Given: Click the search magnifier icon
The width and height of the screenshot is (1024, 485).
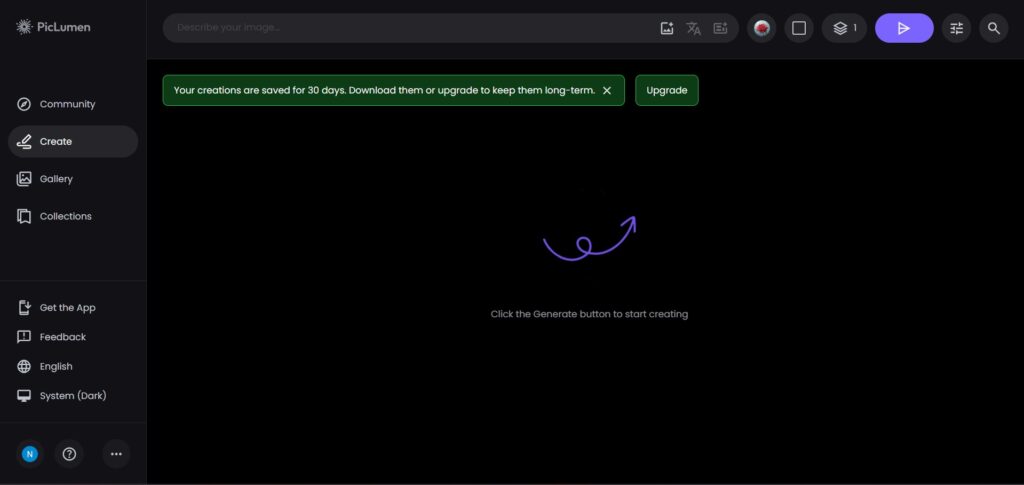Looking at the screenshot, I should coord(994,28).
